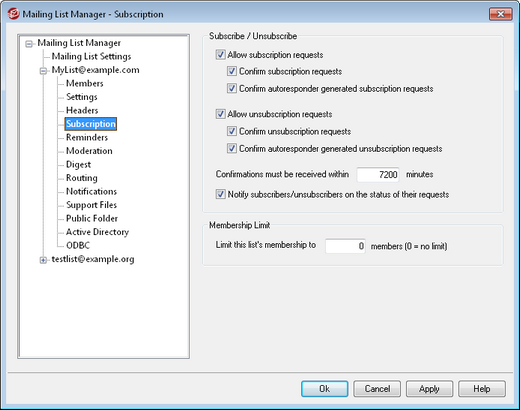Uncheck Confirm subscription requests
Screen dimensions: 520x410
pyautogui.click(x=232, y=71)
